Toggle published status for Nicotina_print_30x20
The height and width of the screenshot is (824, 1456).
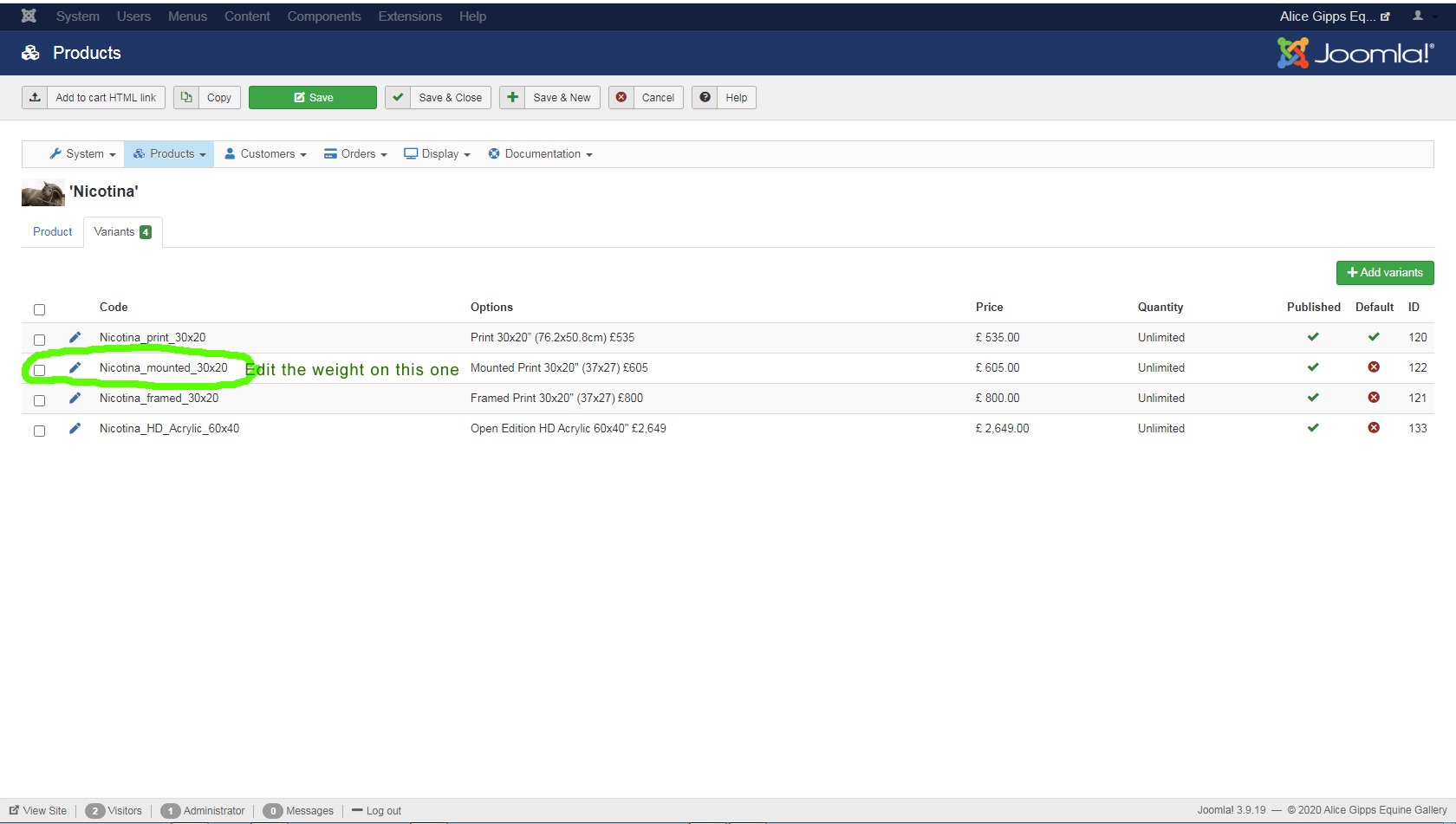click(x=1313, y=337)
